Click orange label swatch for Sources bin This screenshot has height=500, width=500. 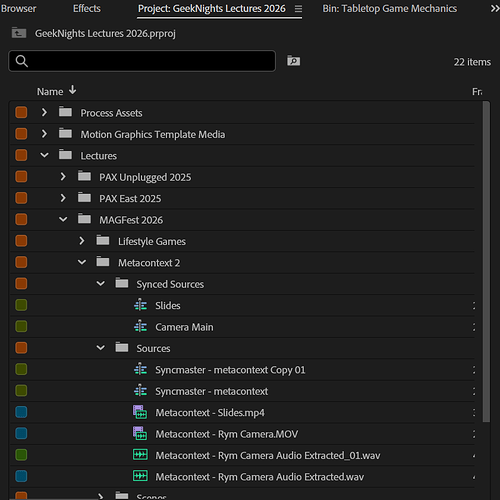tap(21, 348)
